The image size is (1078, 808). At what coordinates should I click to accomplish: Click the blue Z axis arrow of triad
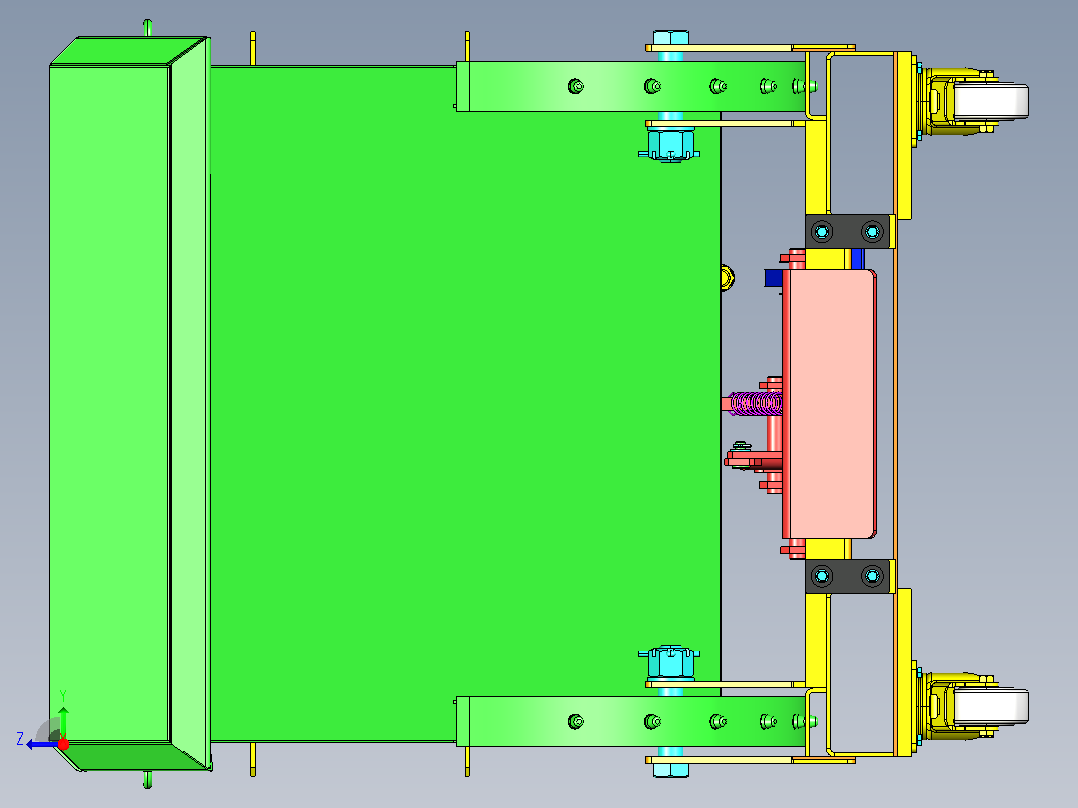[x=41, y=744]
